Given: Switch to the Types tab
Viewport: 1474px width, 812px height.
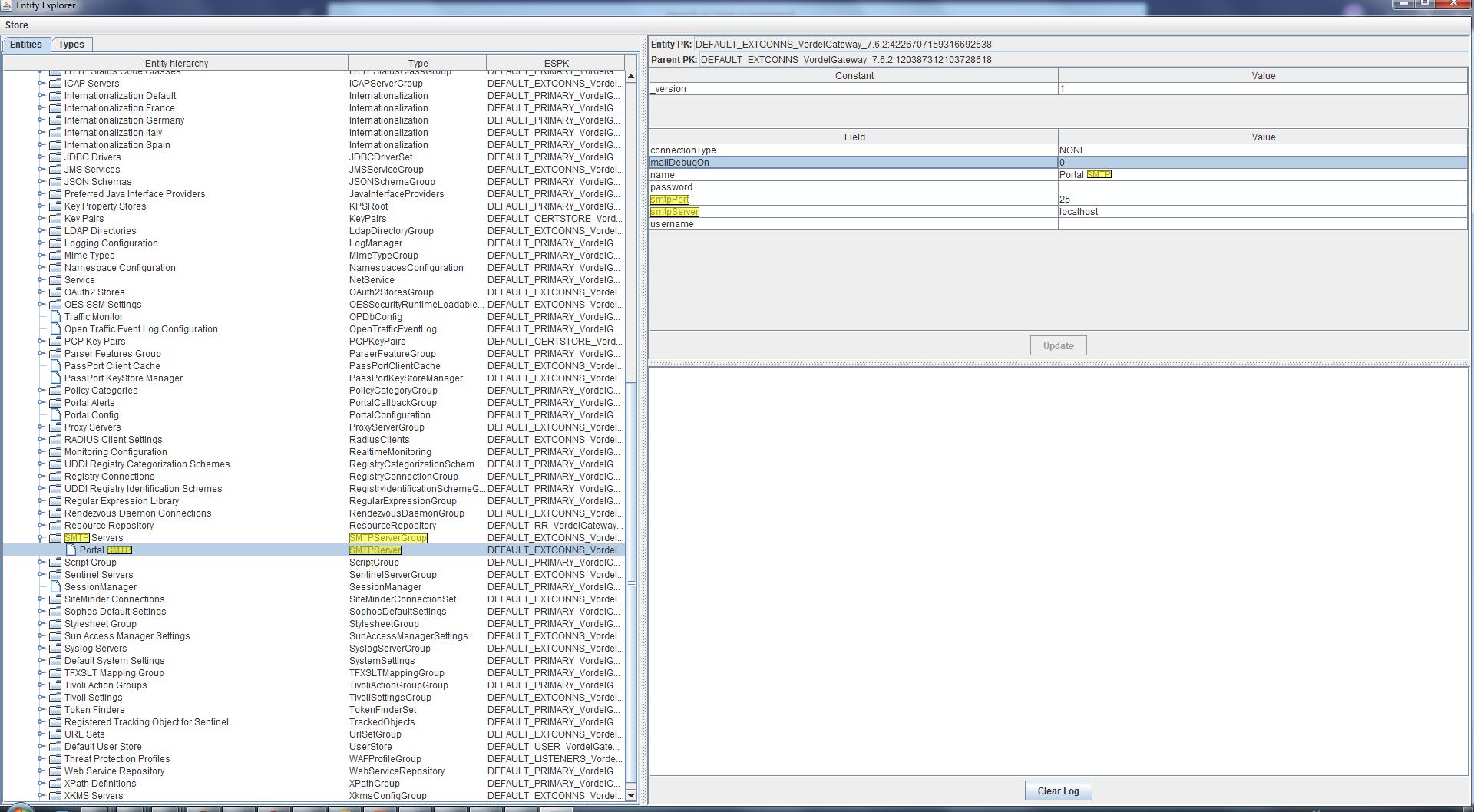Looking at the screenshot, I should coord(71,45).
